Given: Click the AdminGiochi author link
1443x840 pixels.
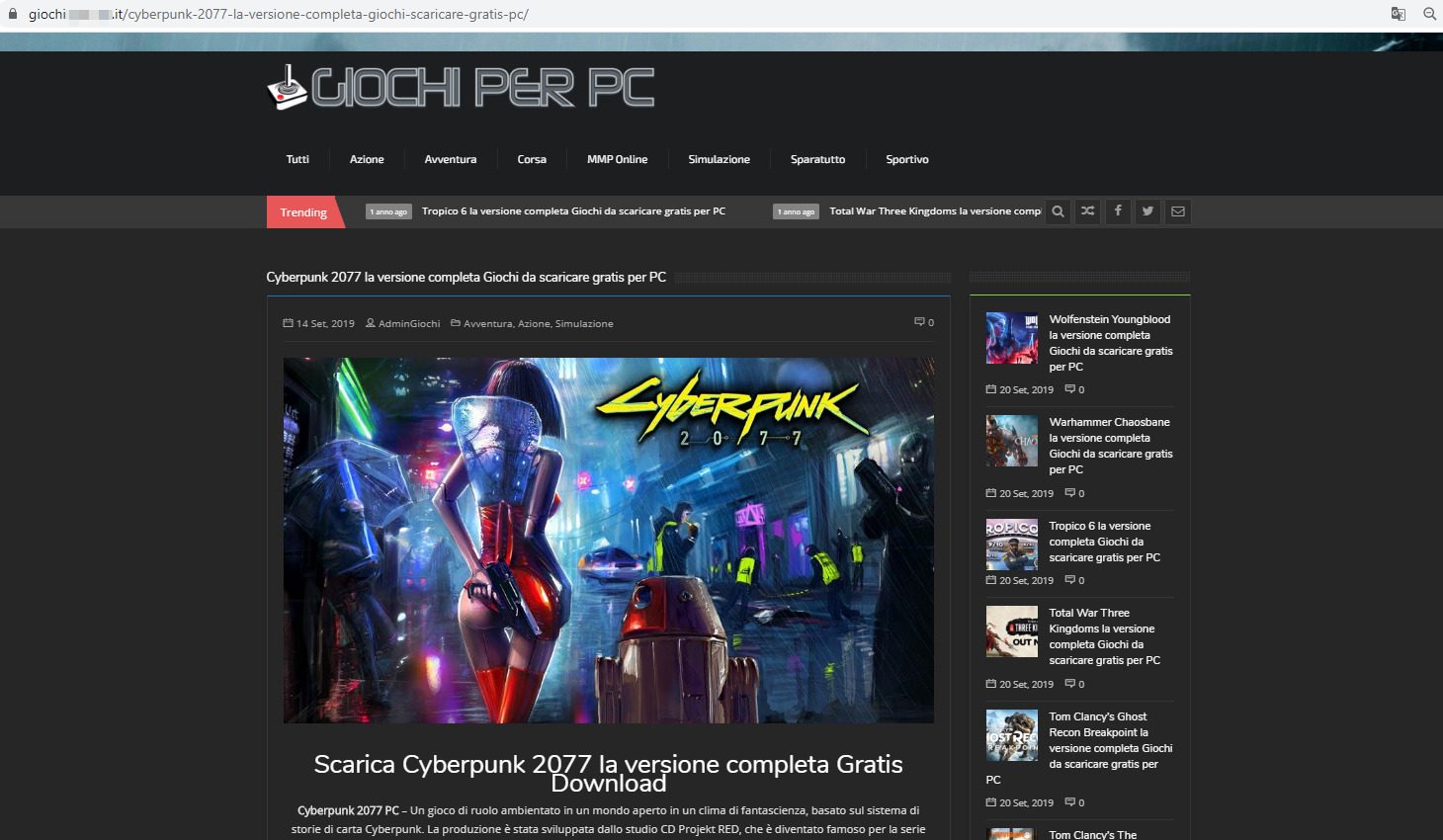Looking at the screenshot, I should coord(409,323).
